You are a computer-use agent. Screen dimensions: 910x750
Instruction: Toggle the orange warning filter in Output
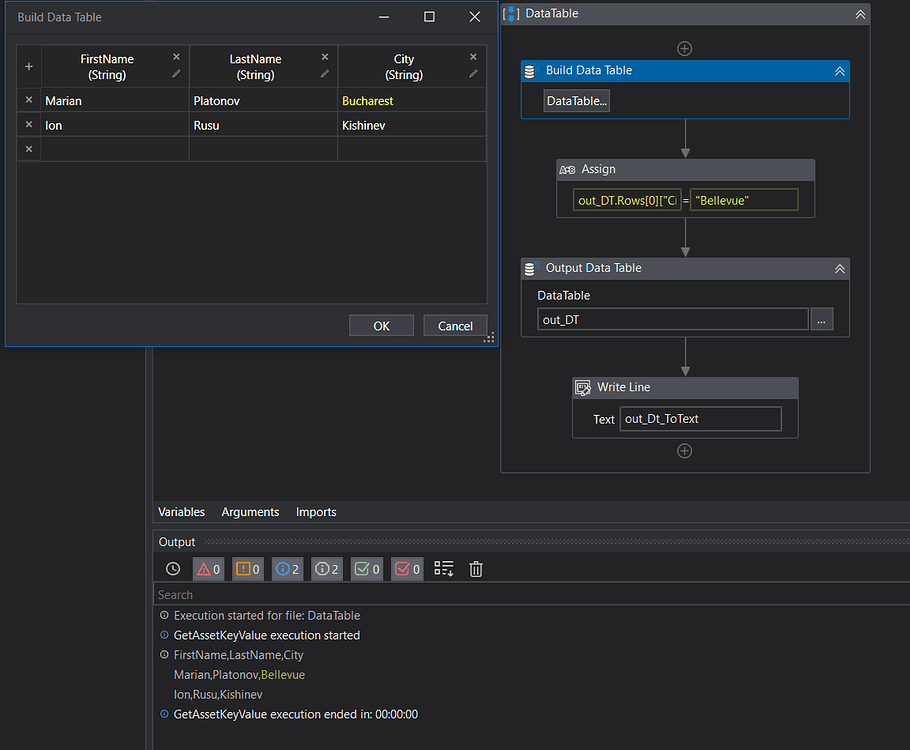(x=247, y=569)
